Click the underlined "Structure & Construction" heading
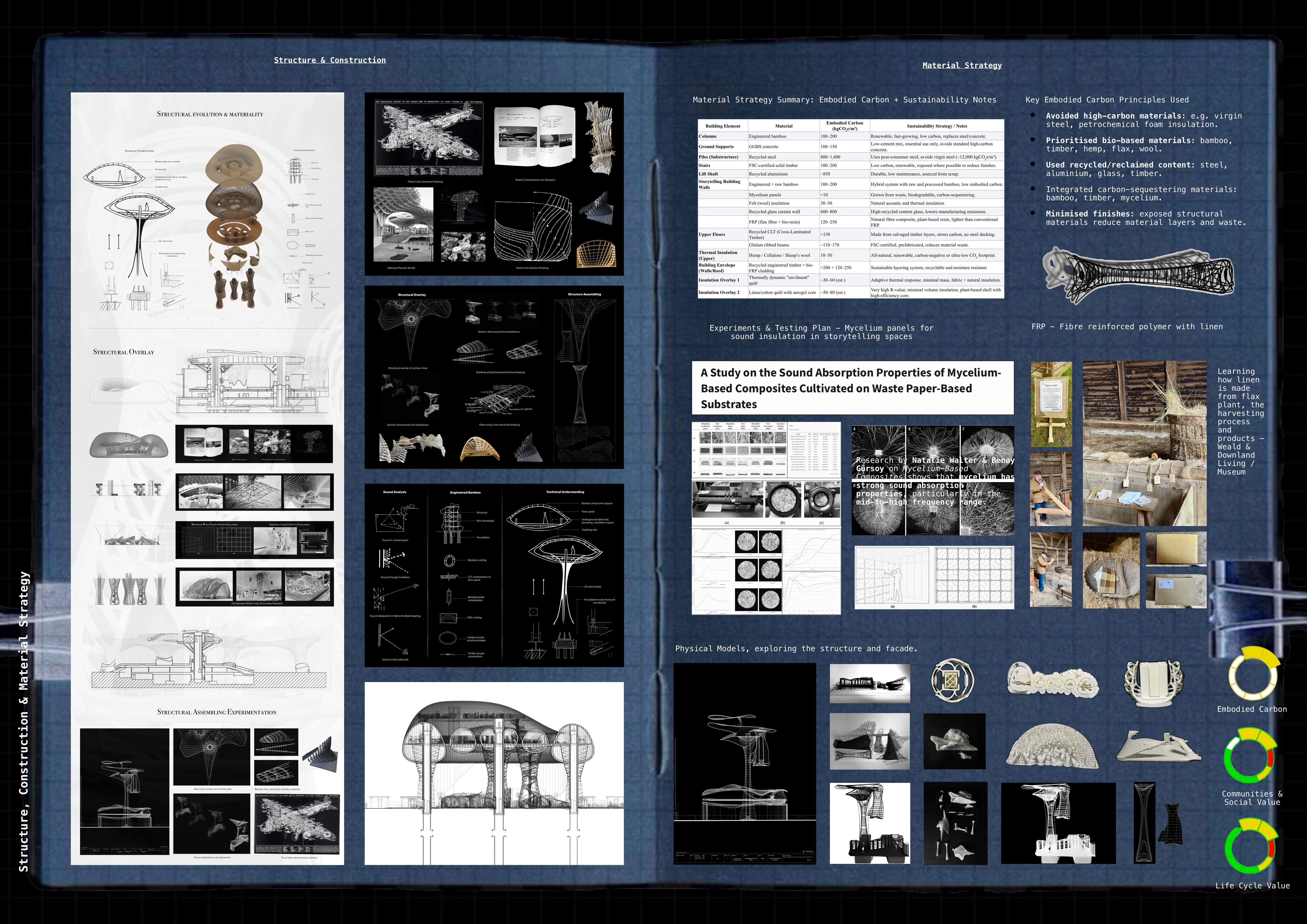Screen dimensions: 1307x924 (330, 60)
